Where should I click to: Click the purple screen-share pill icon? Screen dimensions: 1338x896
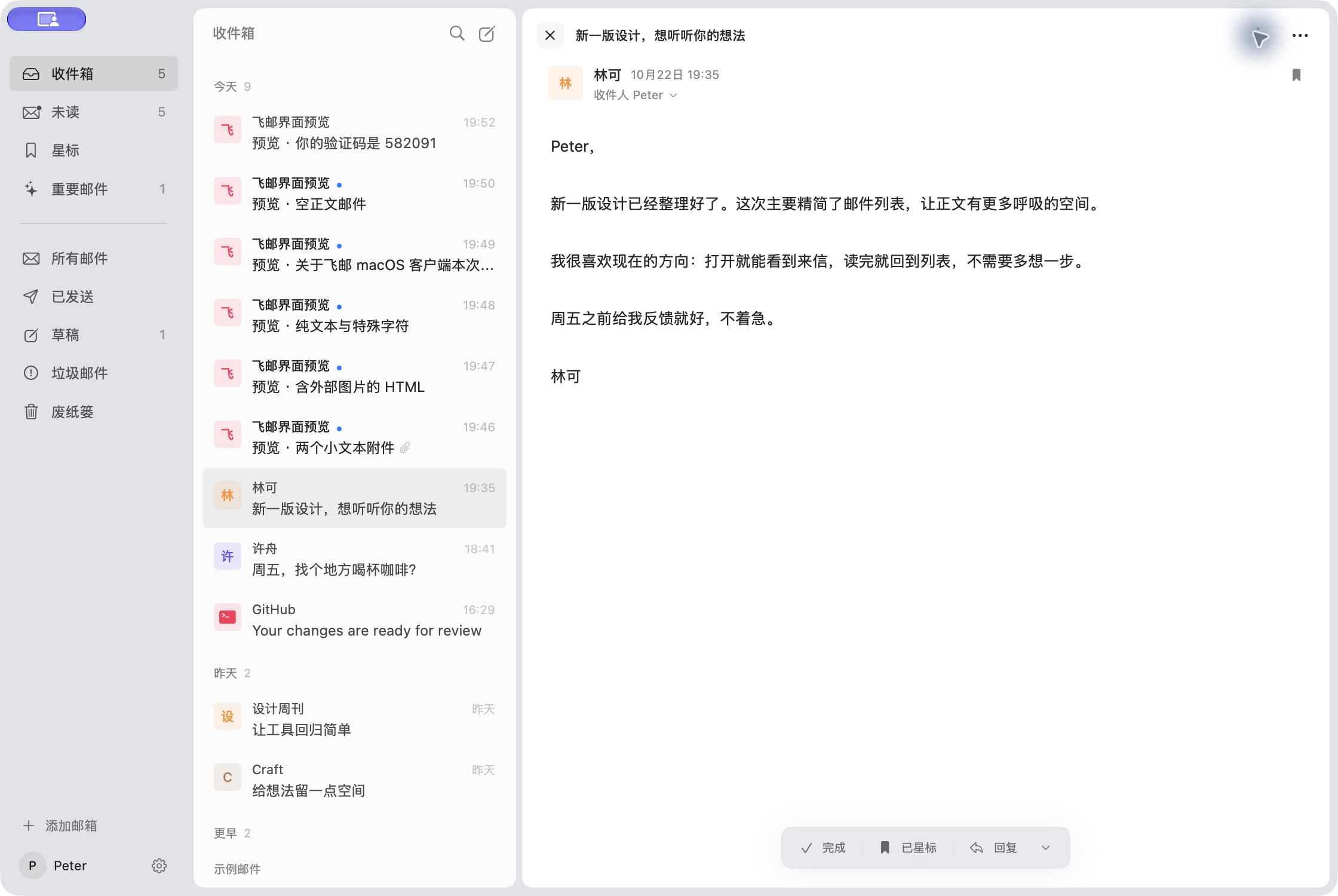[x=47, y=19]
